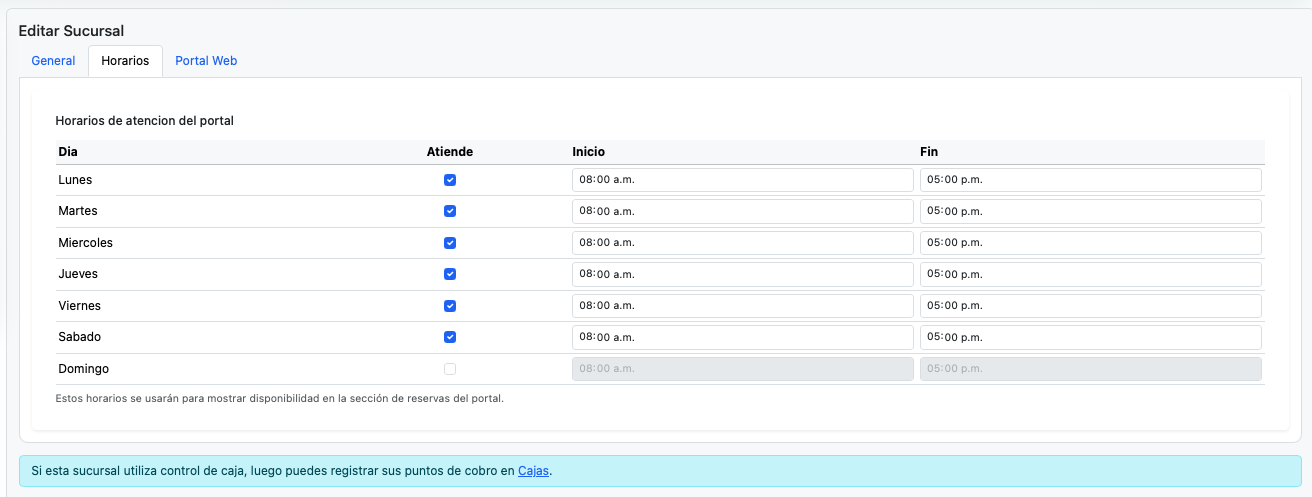
Task: Toggle the Miercoles Atiende checkbox
Action: coord(450,243)
